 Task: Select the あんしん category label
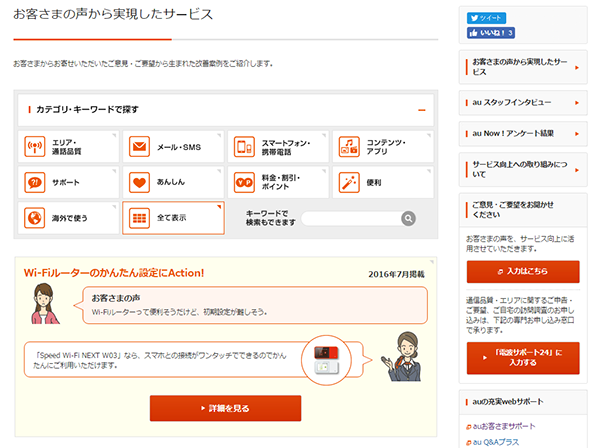pyautogui.click(x=171, y=182)
